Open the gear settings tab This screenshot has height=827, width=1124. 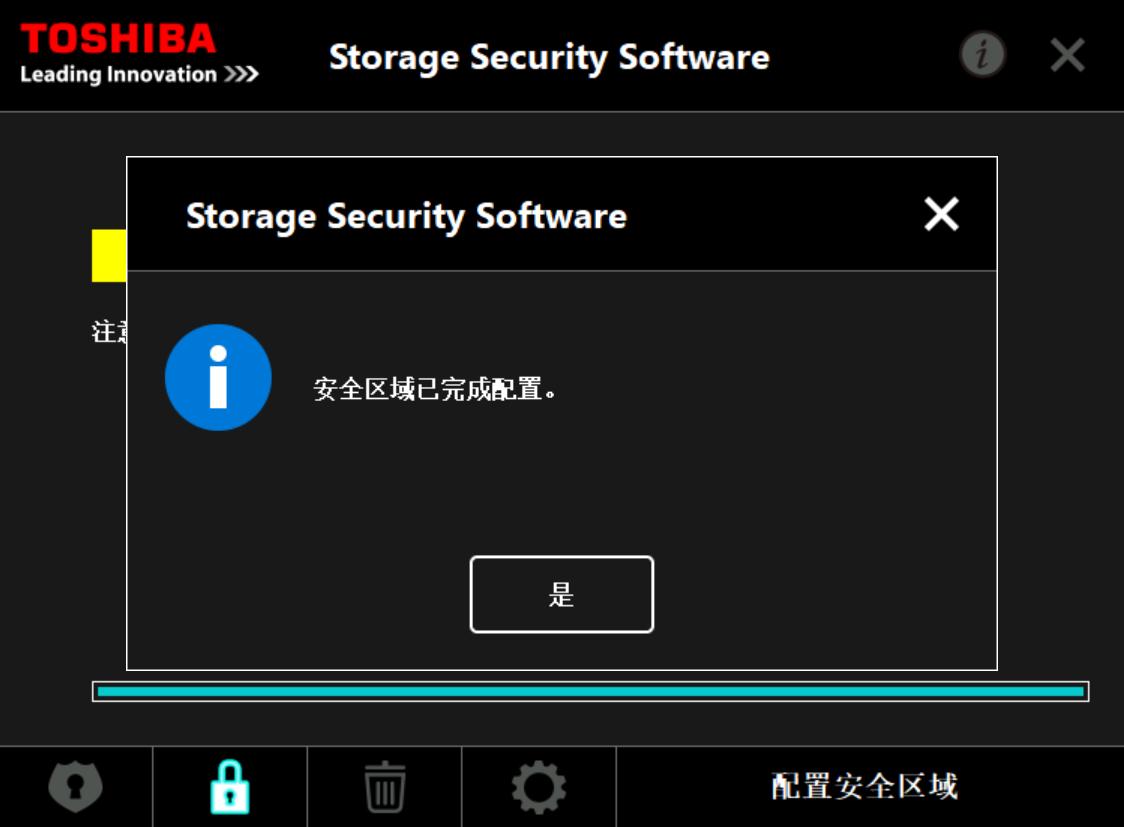click(538, 787)
